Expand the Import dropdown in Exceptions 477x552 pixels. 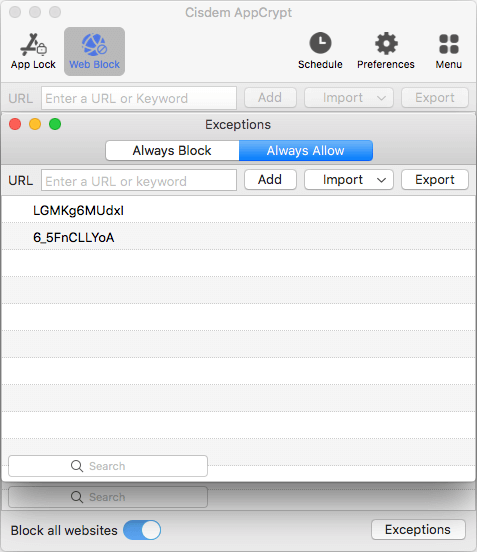pyautogui.click(x=349, y=180)
